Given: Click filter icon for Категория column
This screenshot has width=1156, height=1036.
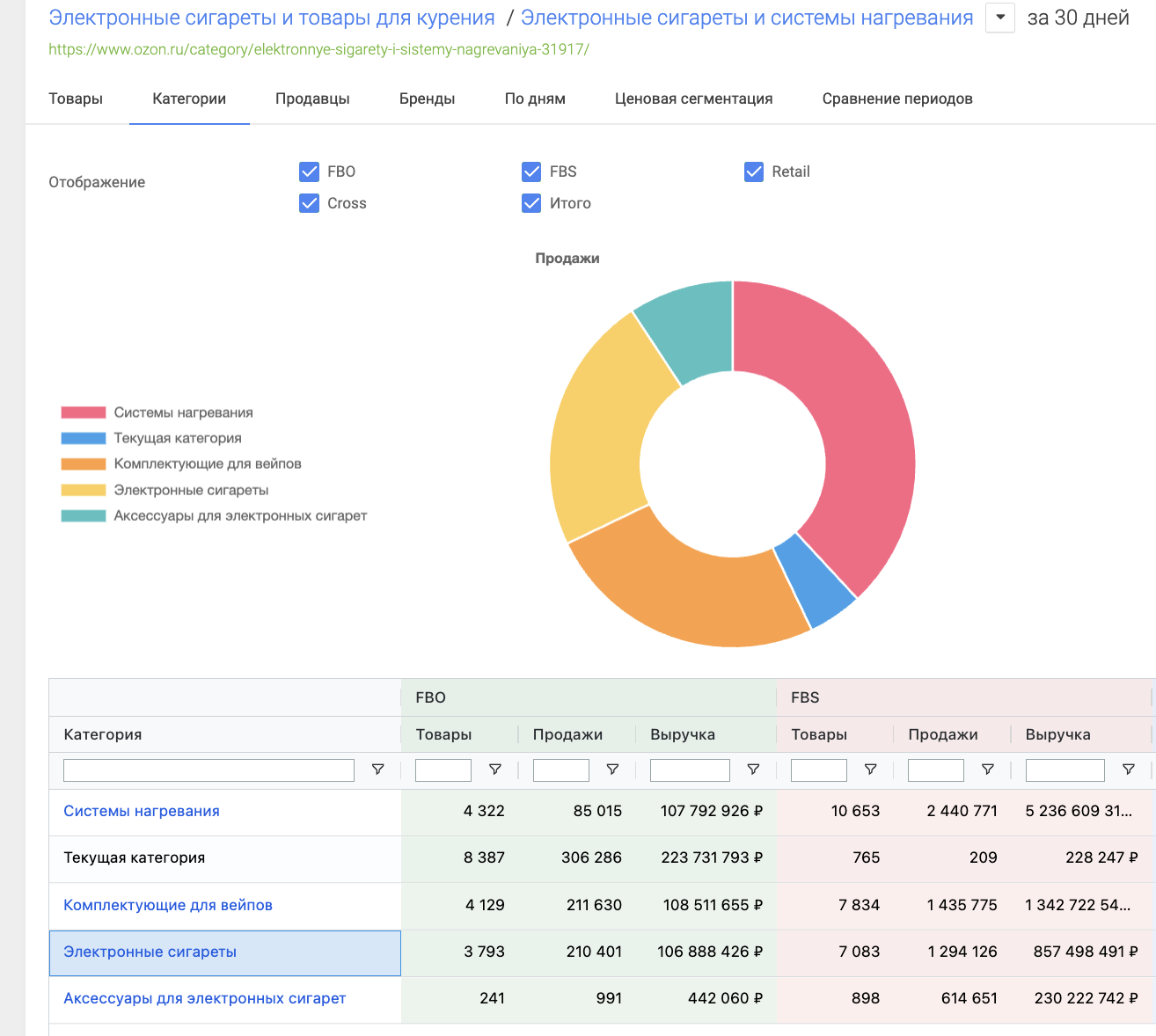Looking at the screenshot, I should 377,770.
